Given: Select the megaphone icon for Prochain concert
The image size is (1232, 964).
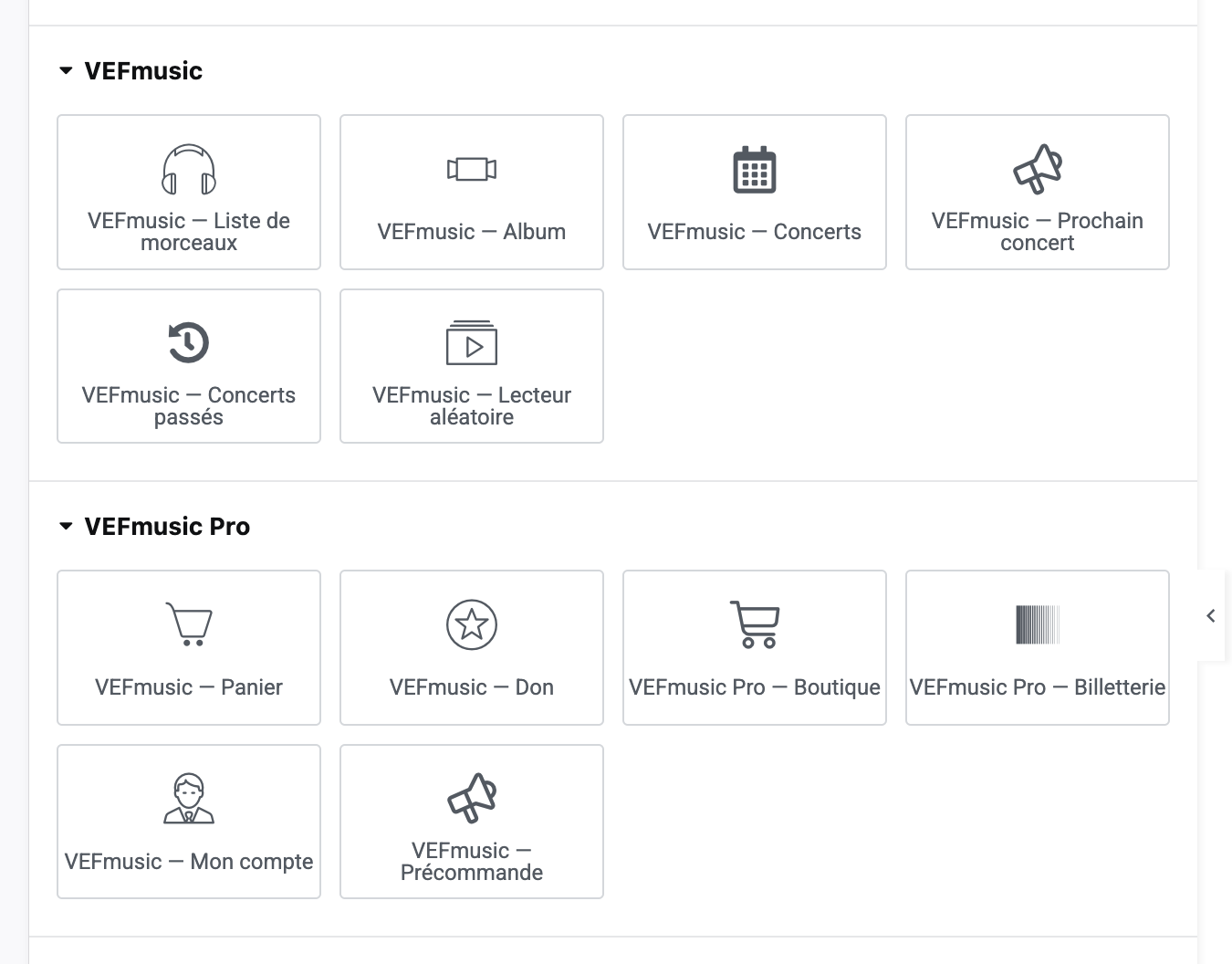Looking at the screenshot, I should click(1038, 169).
